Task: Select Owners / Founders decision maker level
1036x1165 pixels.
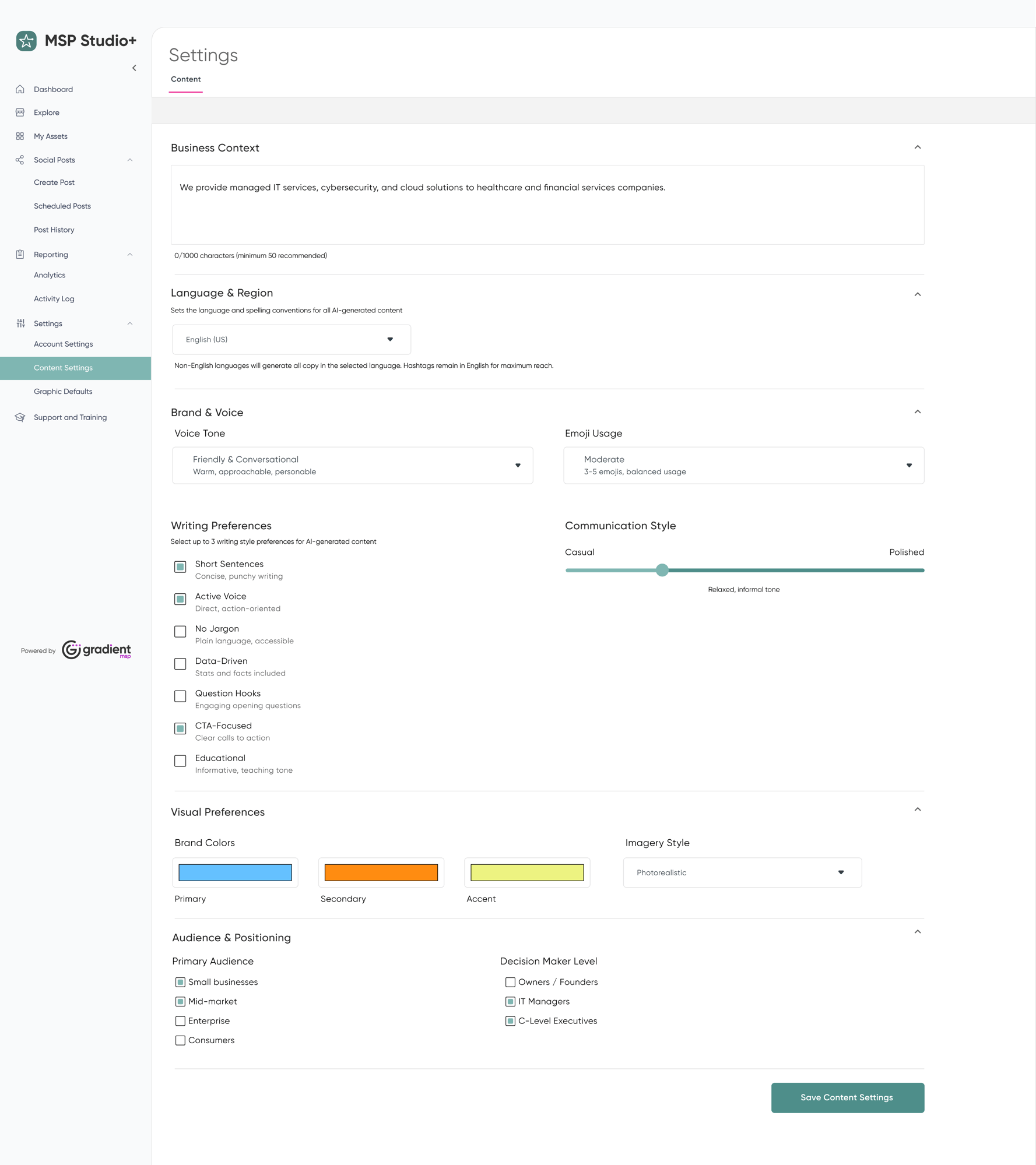Action: coord(510,982)
